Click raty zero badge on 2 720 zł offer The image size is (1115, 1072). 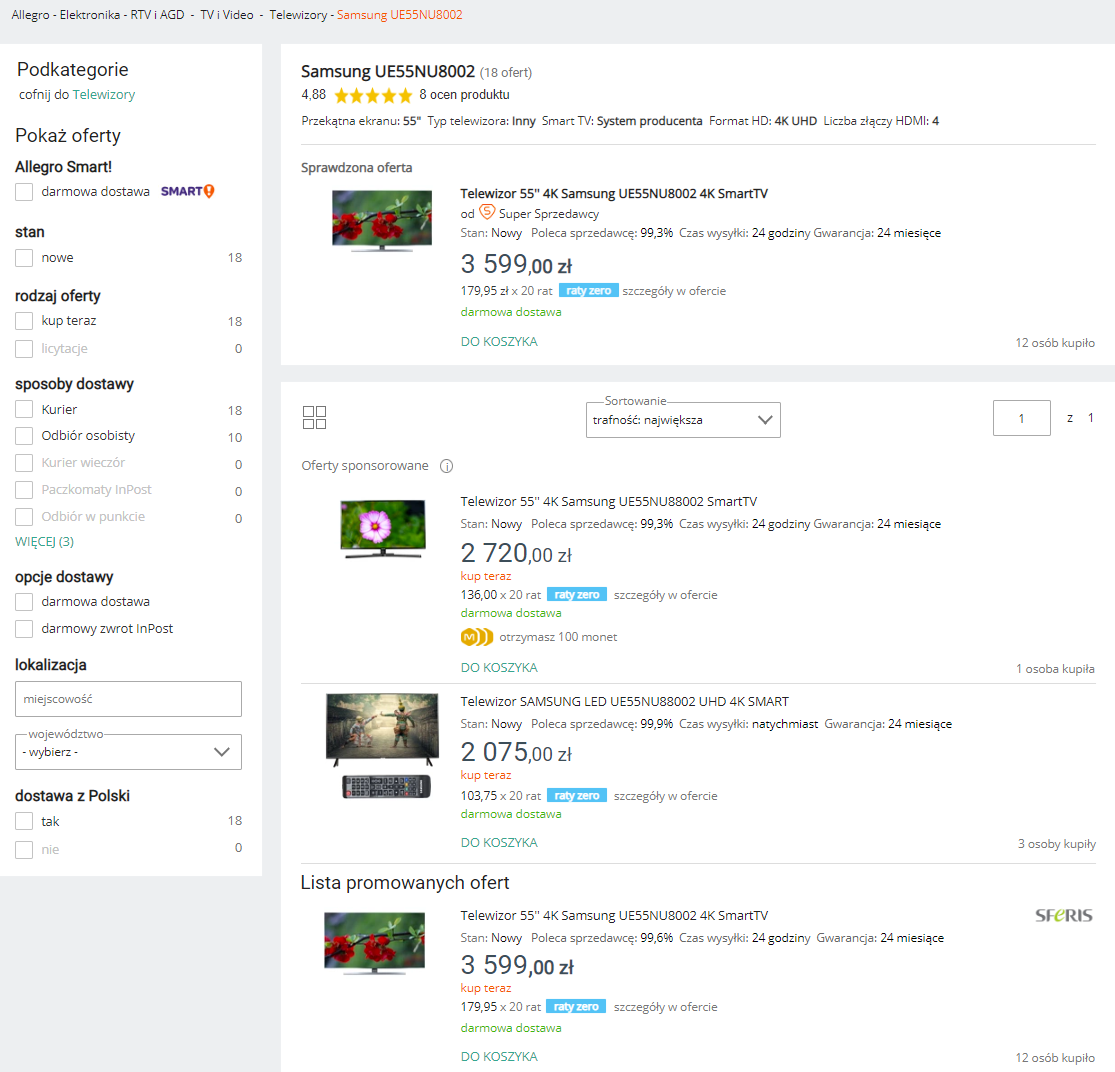pyautogui.click(x=577, y=595)
